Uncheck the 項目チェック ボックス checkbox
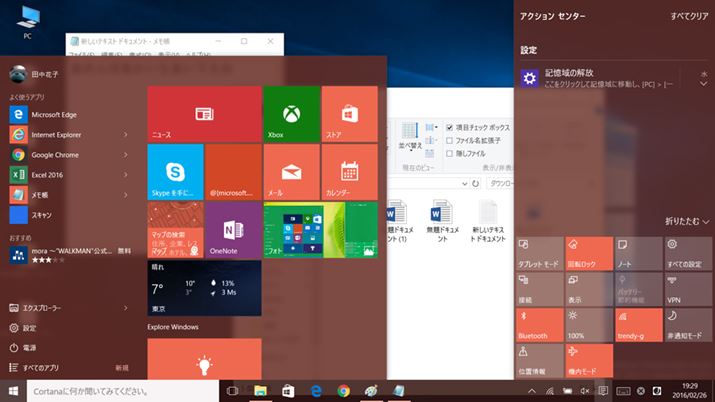Viewport: 715px width, 402px height. click(450, 128)
